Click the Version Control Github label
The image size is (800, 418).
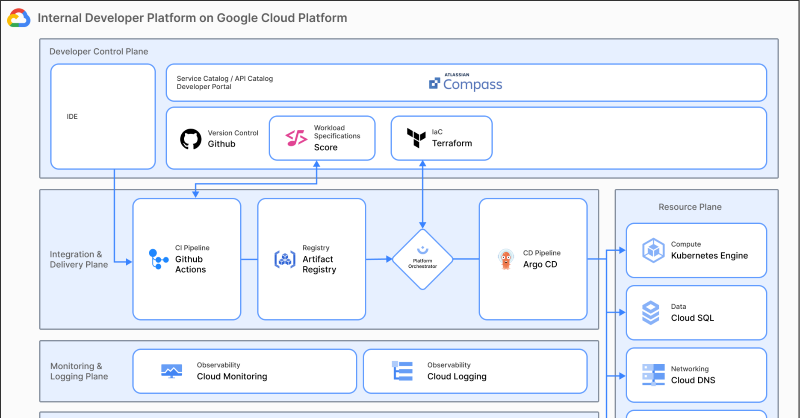coord(233,138)
